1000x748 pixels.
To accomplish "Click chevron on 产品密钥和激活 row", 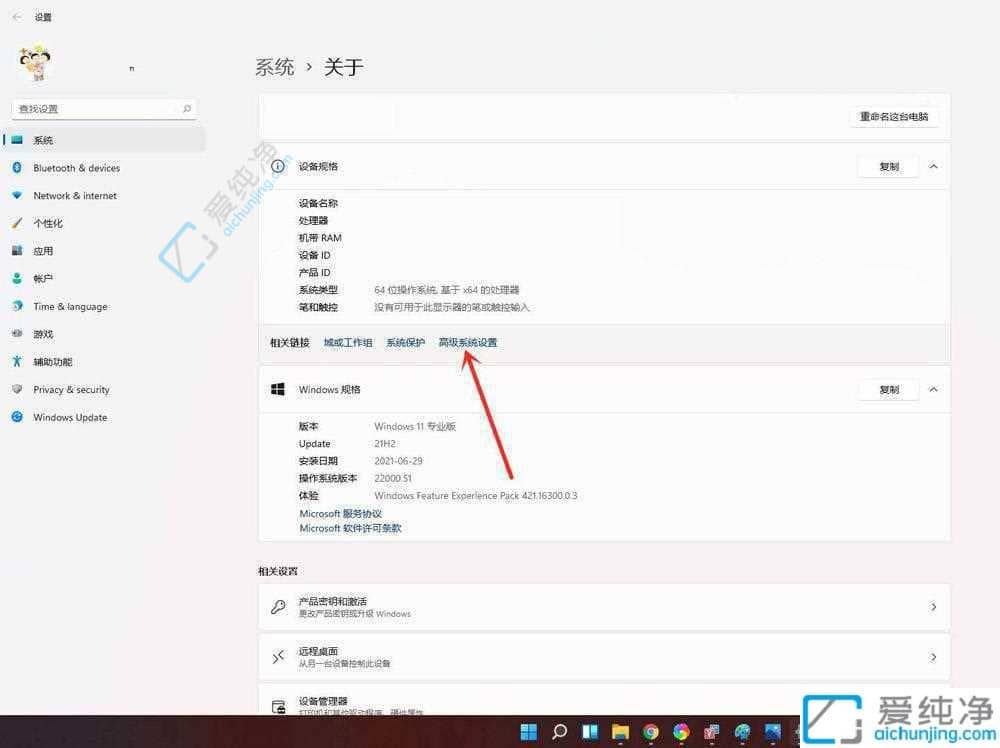I will [933, 607].
